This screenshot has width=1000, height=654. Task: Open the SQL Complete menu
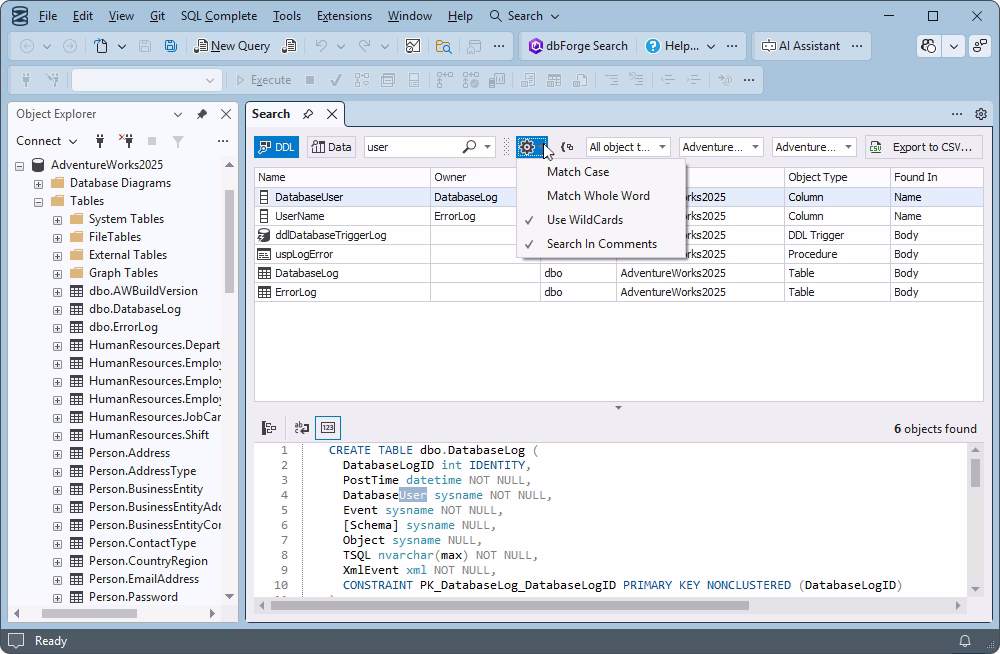pos(219,15)
